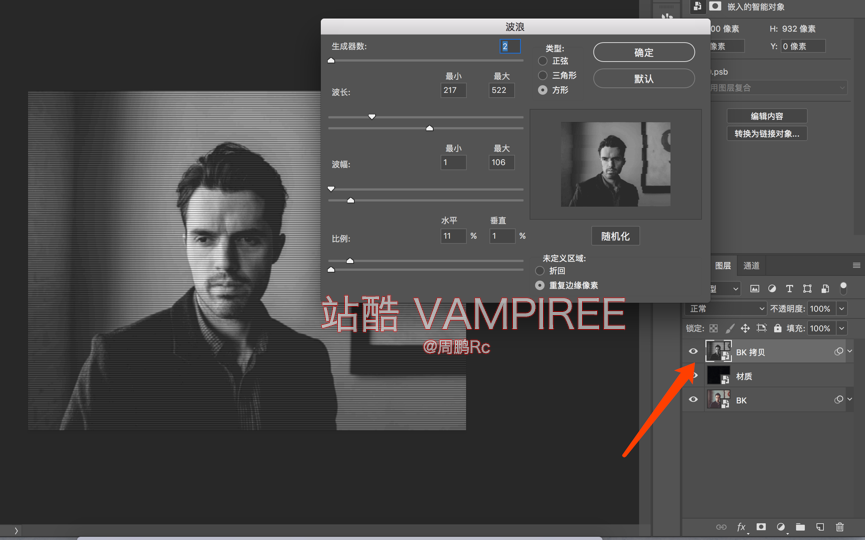
Task: Confirm the wave filter with 确定
Action: (x=644, y=52)
